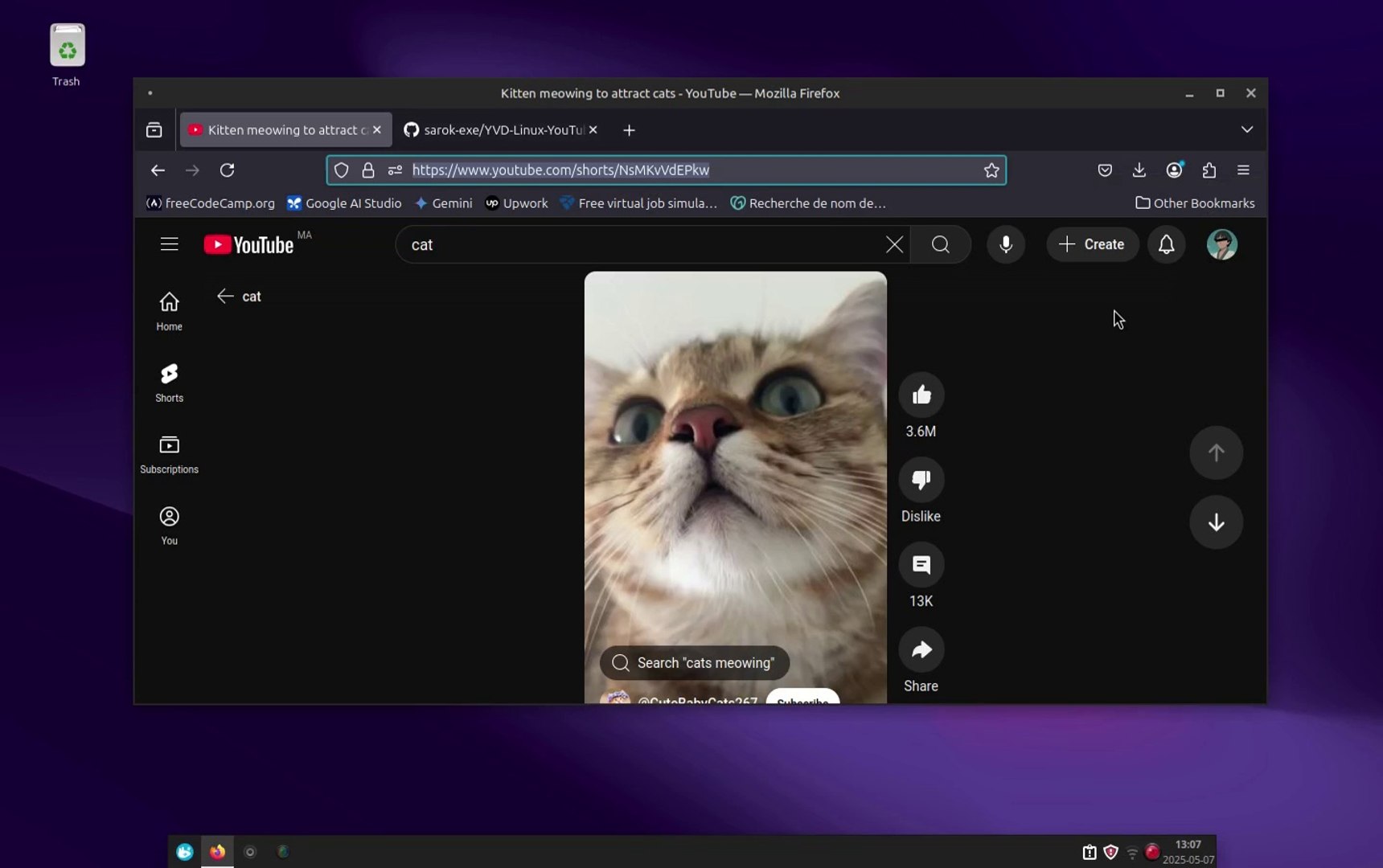Viewport: 1383px width, 868px height.
Task: Bookmark this page with the star icon
Action: tap(991, 170)
